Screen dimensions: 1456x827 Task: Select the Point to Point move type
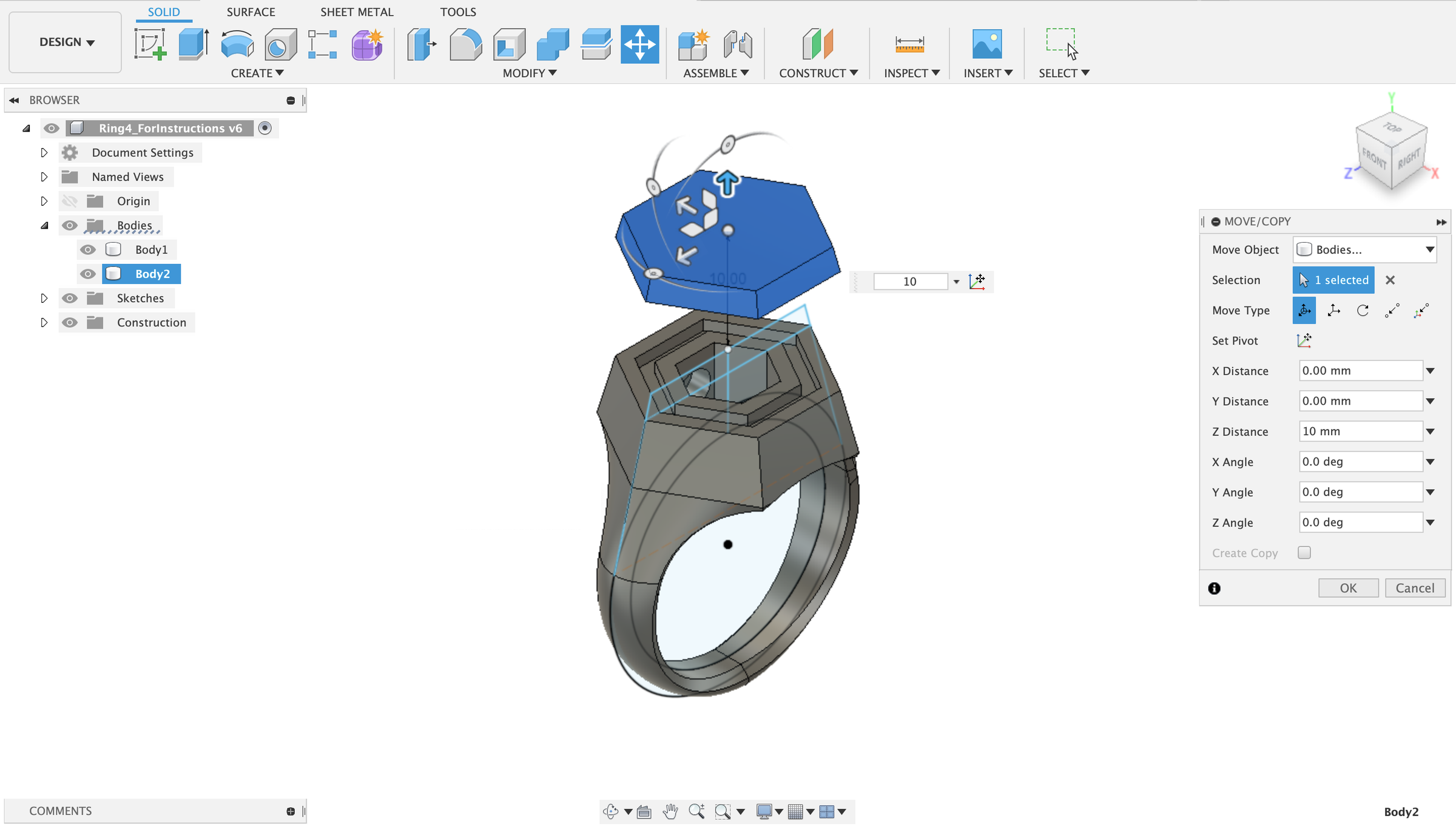(1392, 310)
